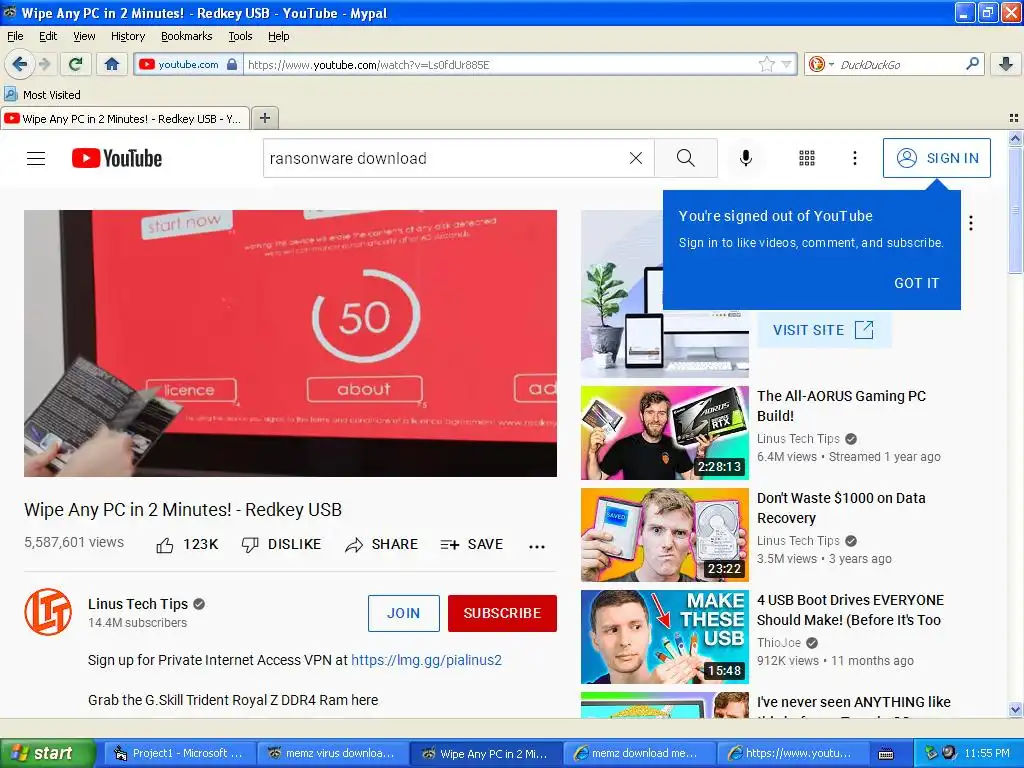
Task: Click the red SUBSCRIBE button
Action: (502, 613)
